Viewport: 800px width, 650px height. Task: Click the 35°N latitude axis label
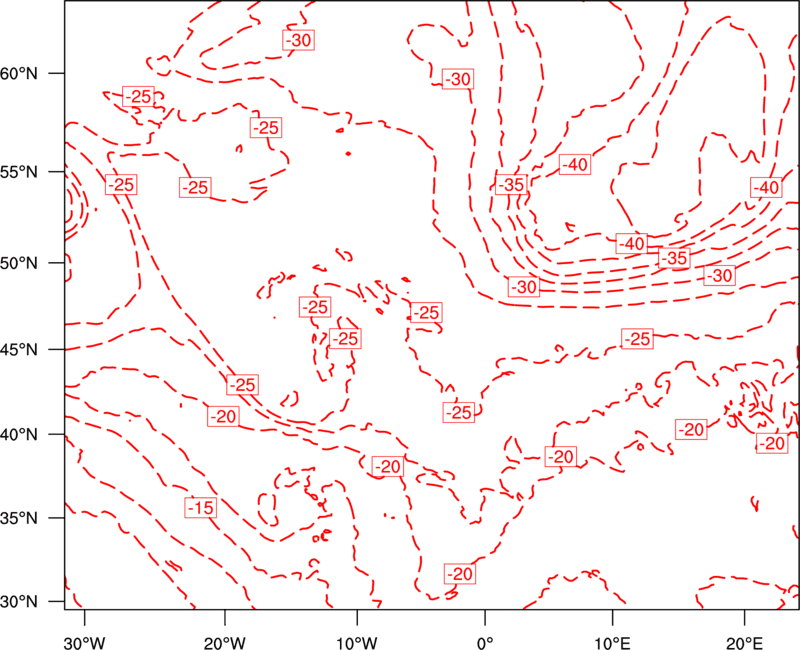point(19,518)
